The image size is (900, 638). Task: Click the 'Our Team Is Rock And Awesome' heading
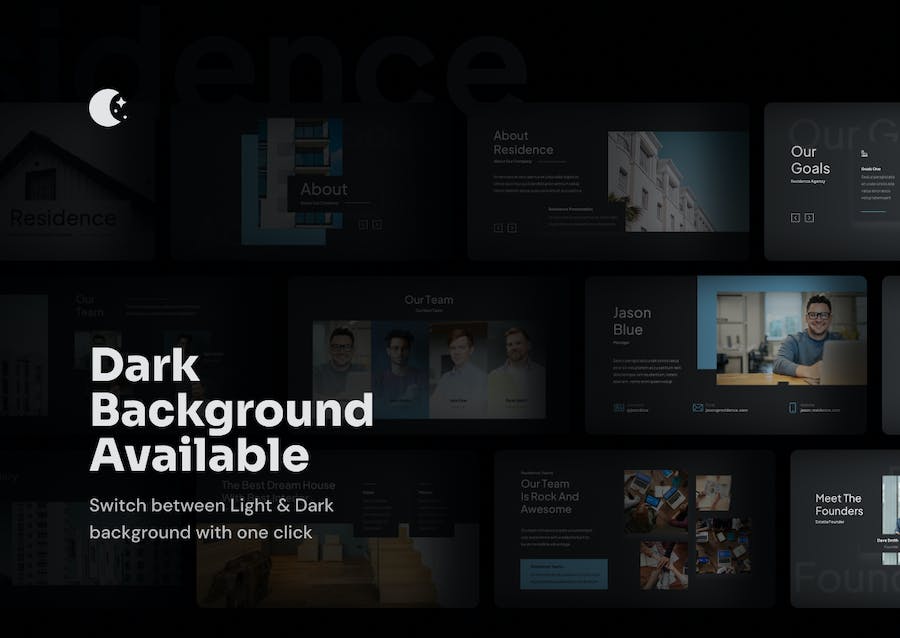(550, 496)
